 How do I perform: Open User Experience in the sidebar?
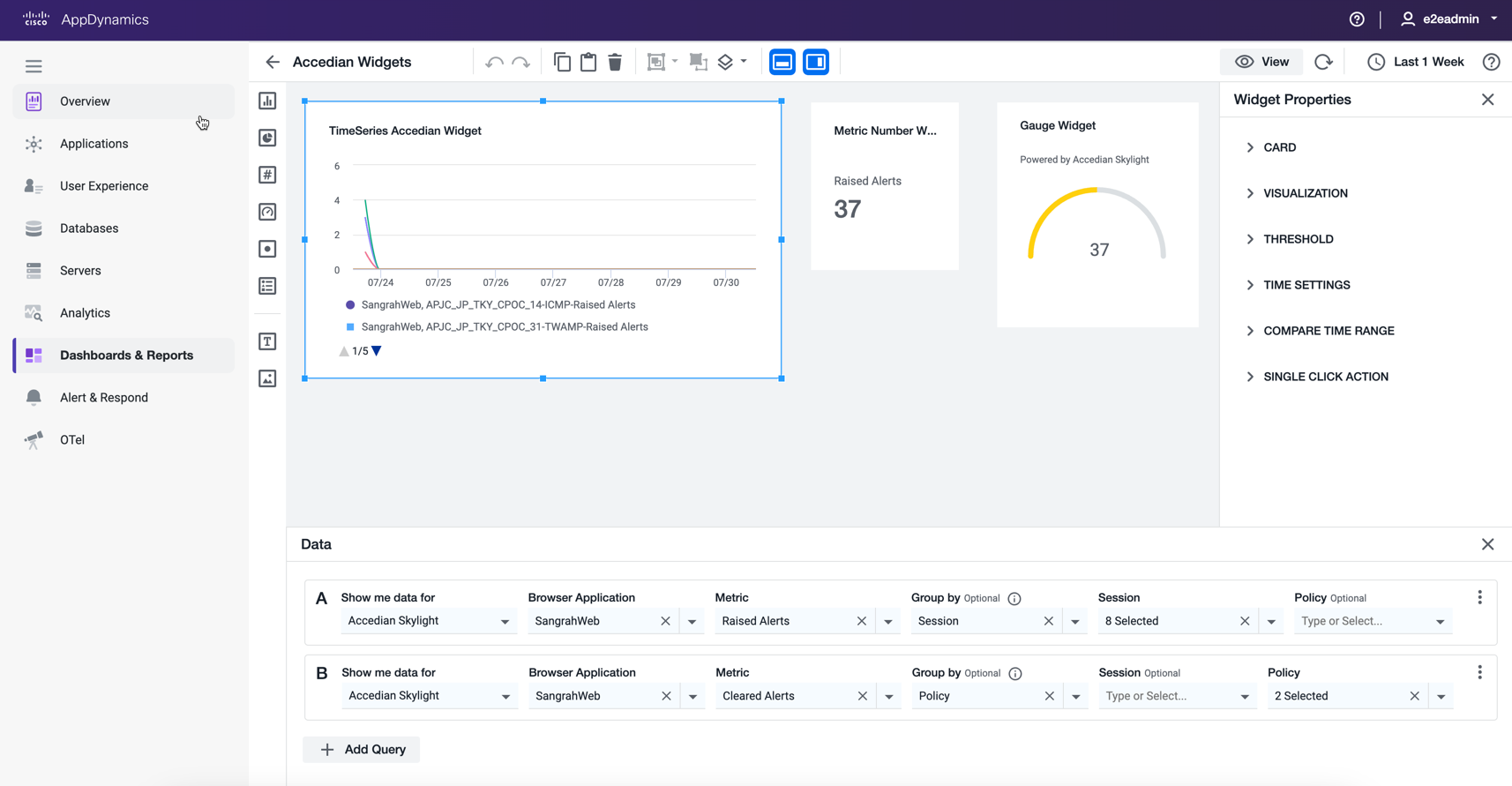click(x=124, y=186)
